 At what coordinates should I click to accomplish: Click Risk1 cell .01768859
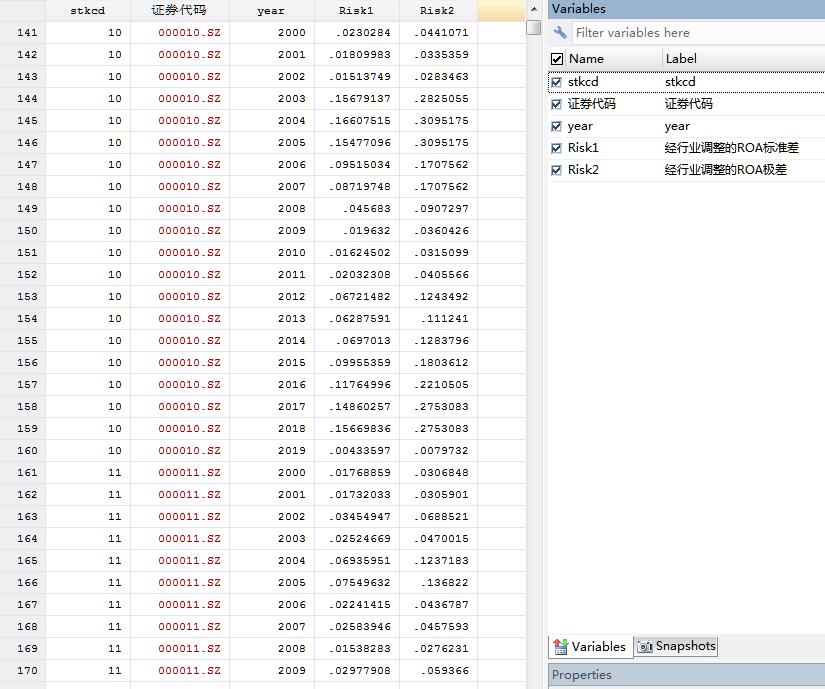(x=357, y=473)
